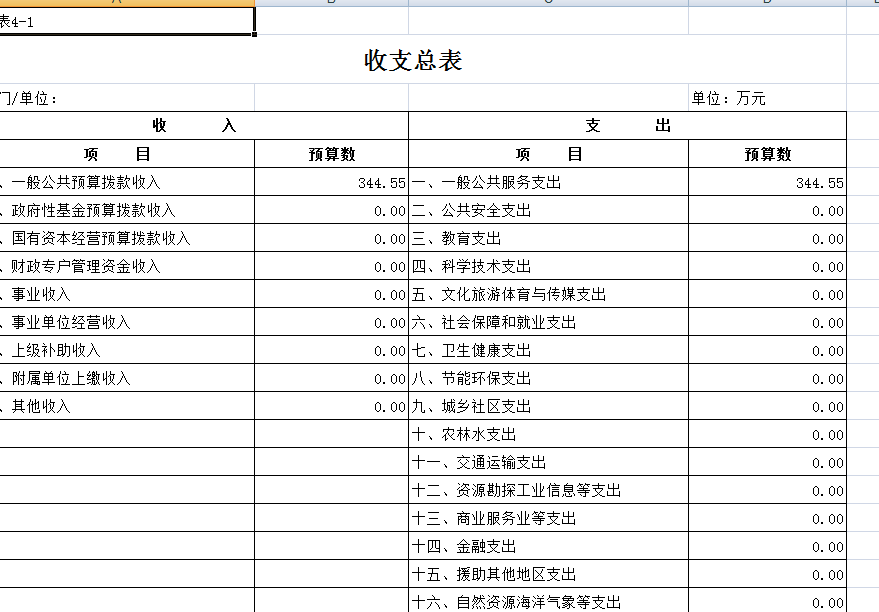Select expenditure budget value 344.55
This screenshot has height=612, width=879.
pyautogui.click(x=767, y=182)
